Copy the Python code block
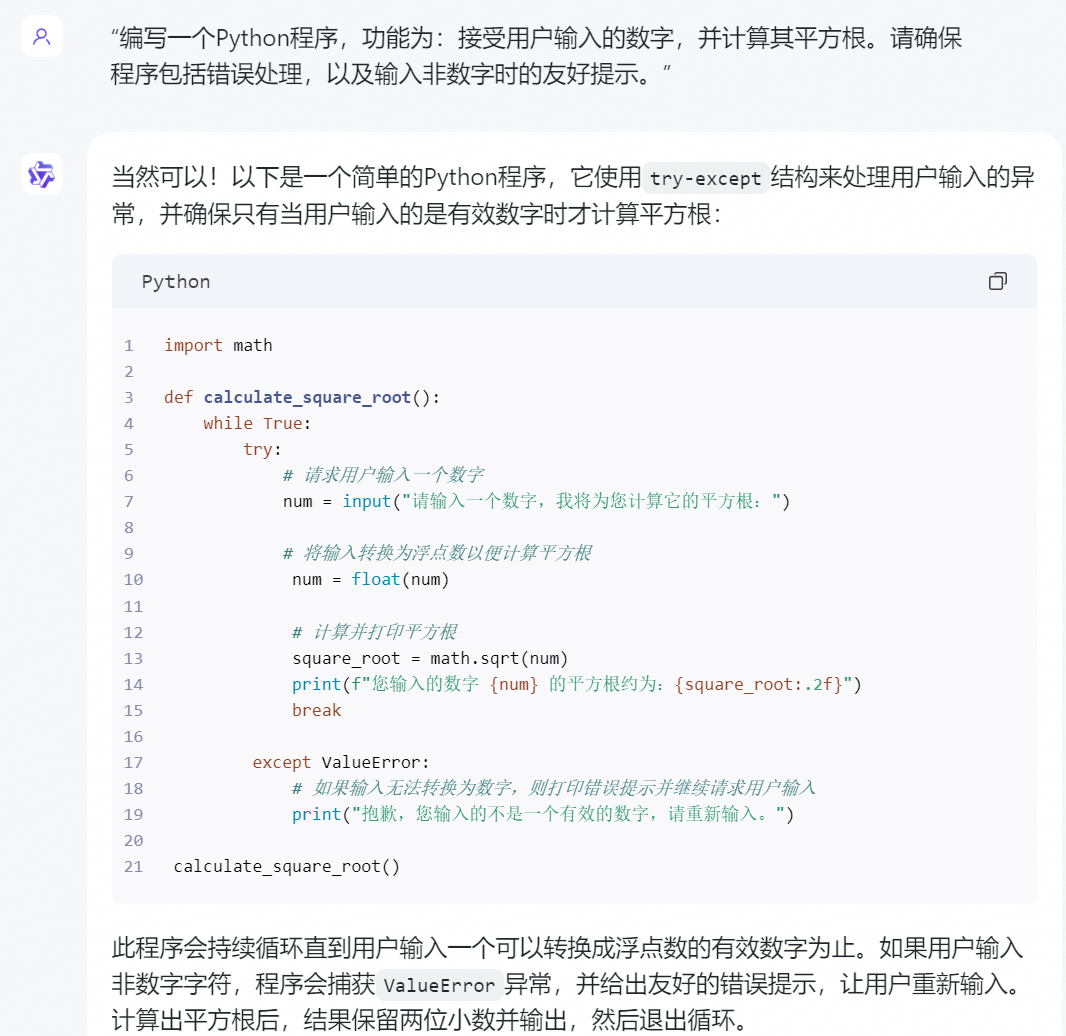Screen dimensions: 1066x1036 coord(997,281)
